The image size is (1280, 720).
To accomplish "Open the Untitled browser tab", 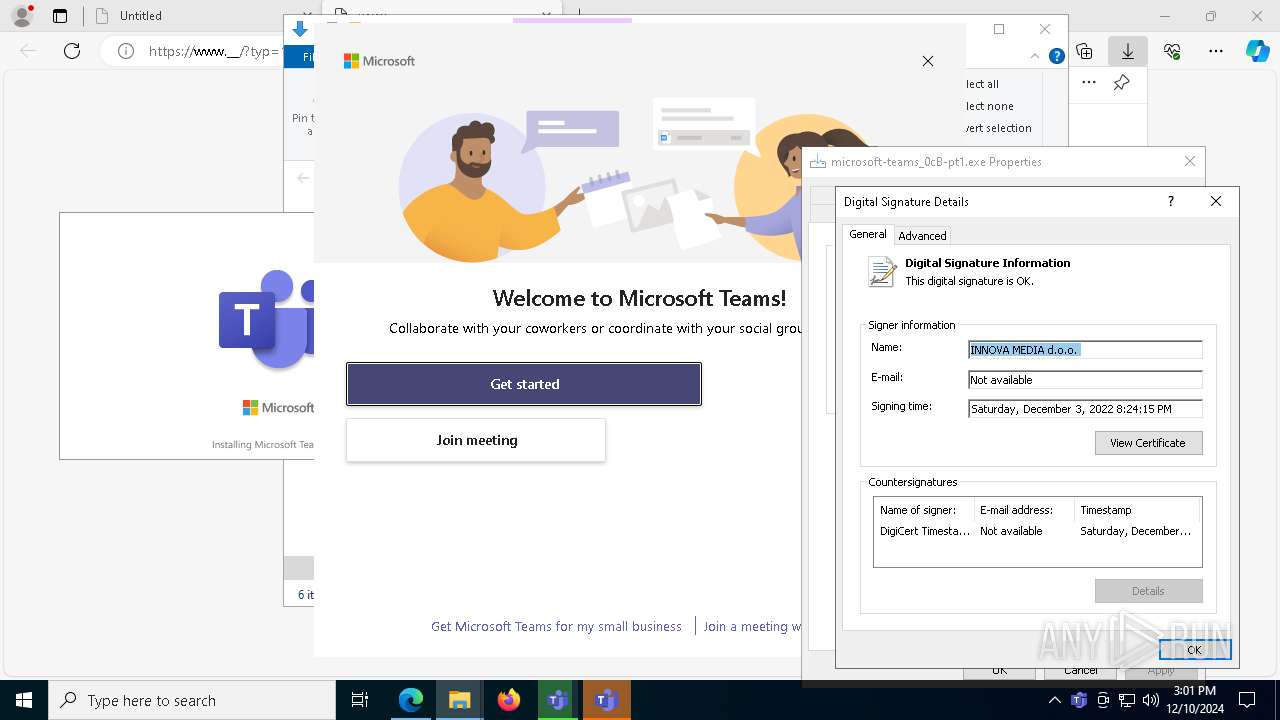I will coord(140,16).
